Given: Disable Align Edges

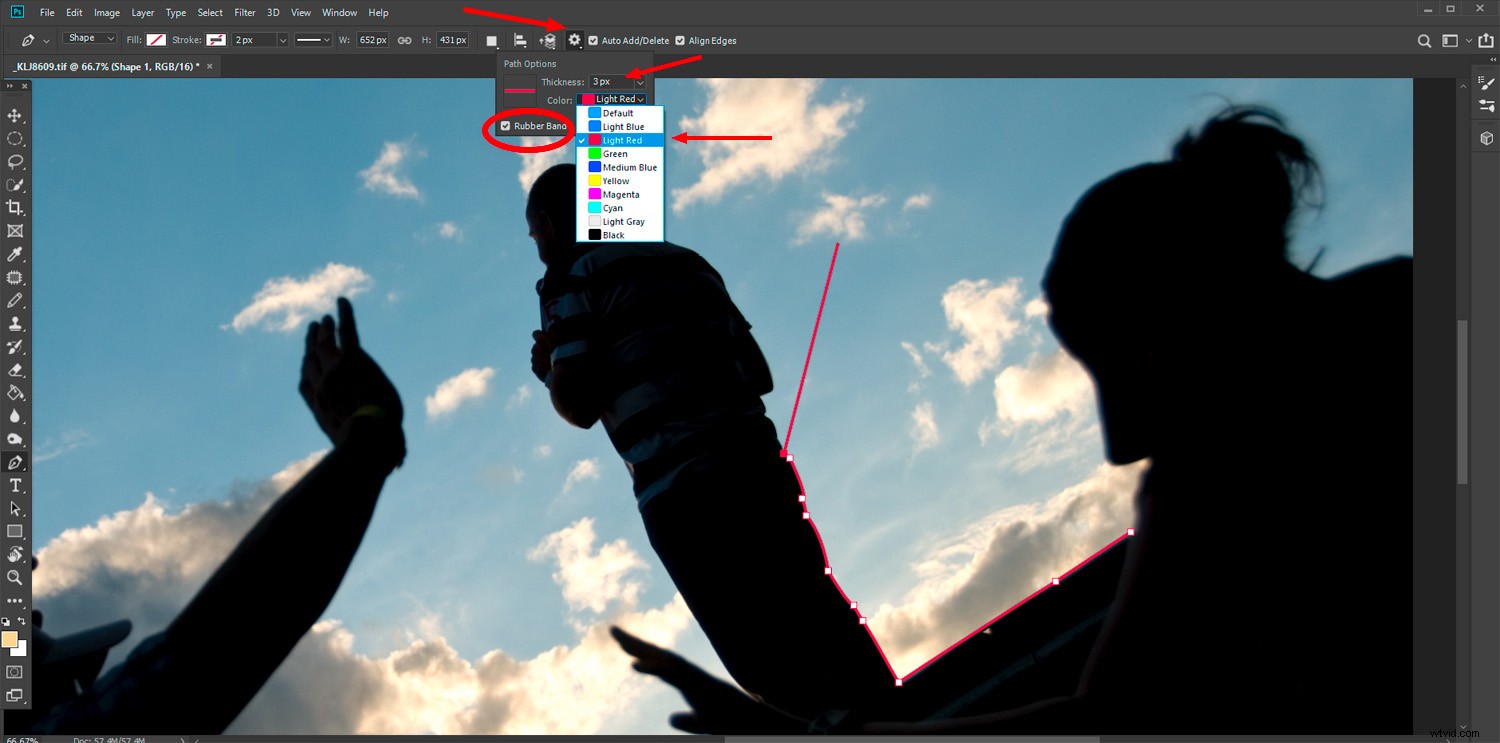Looking at the screenshot, I should 679,41.
